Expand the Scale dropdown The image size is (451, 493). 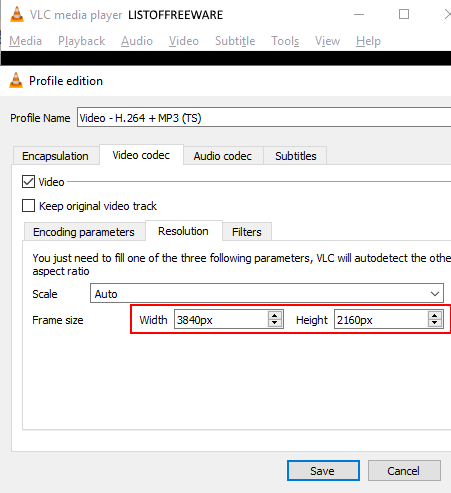click(267, 294)
